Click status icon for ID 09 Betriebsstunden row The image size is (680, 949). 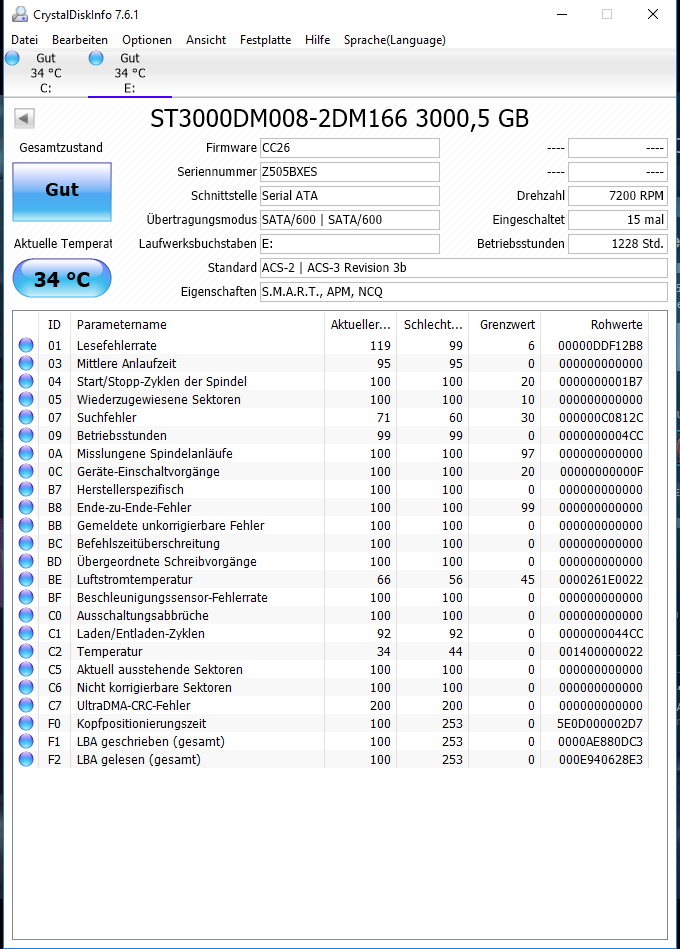point(26,435)
